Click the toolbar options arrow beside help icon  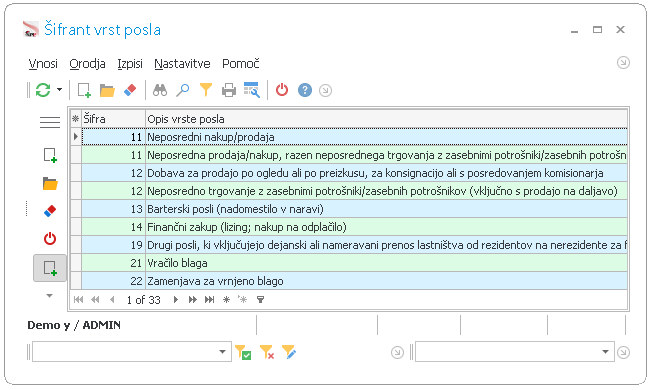point(325,90)
